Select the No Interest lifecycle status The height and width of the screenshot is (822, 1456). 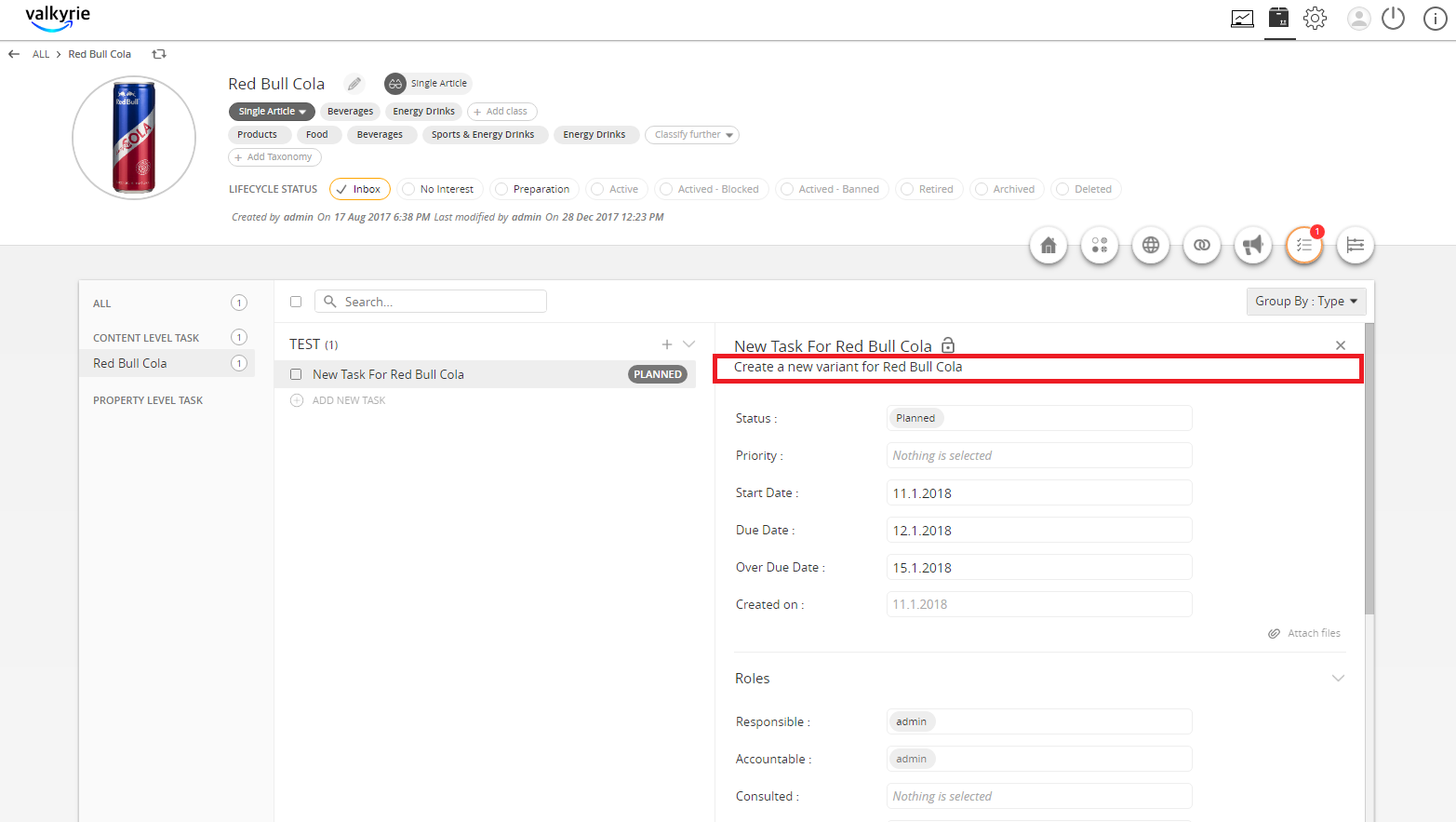click(x=440, y=189)
